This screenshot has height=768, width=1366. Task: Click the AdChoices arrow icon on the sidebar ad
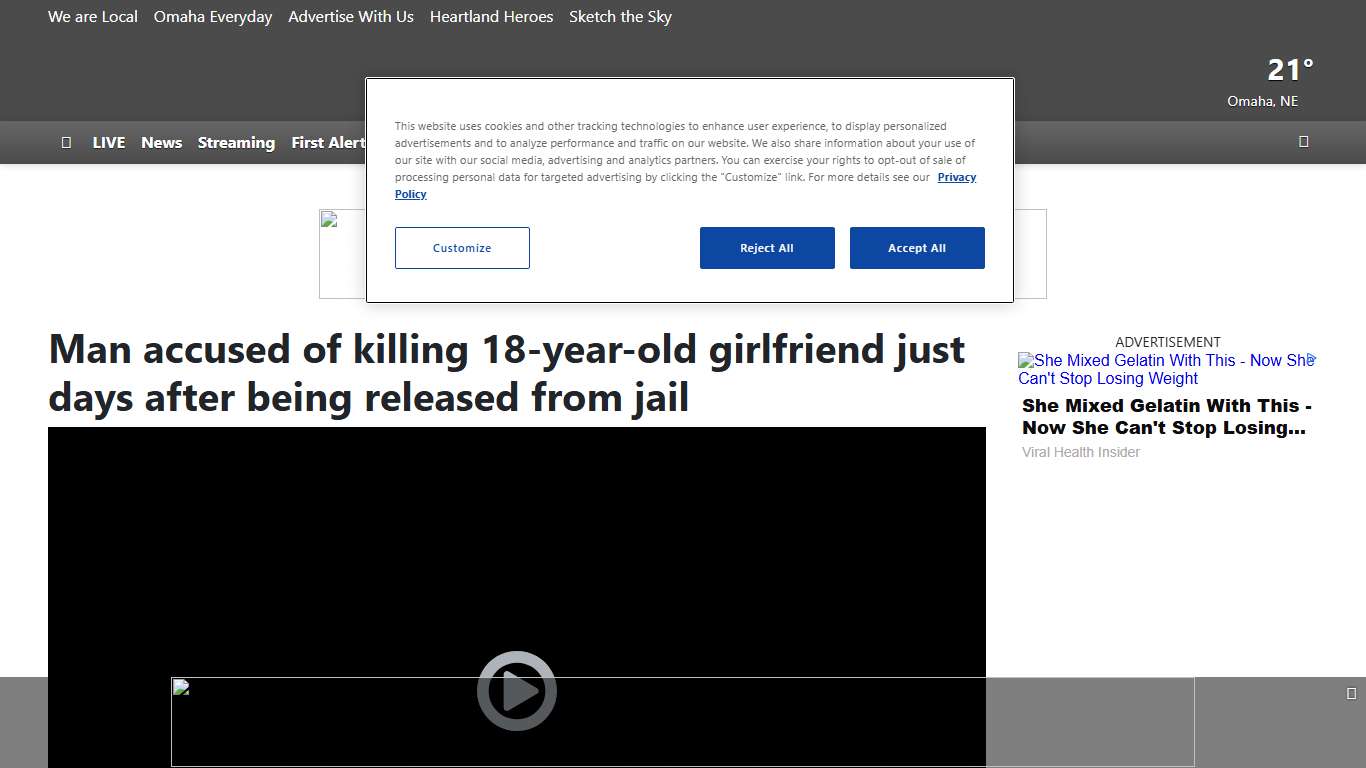[x=1311, y=360]
